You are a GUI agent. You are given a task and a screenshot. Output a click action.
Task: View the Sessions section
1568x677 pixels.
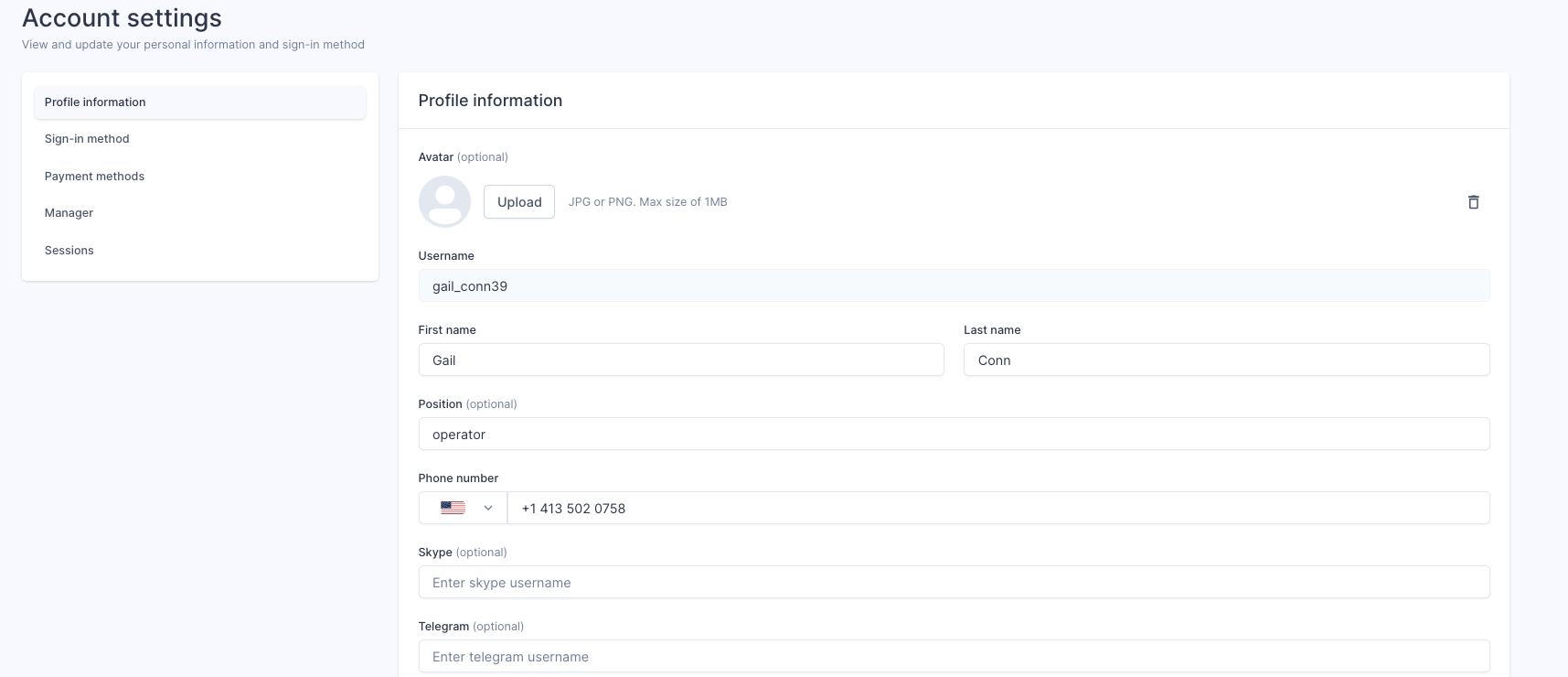200,251
